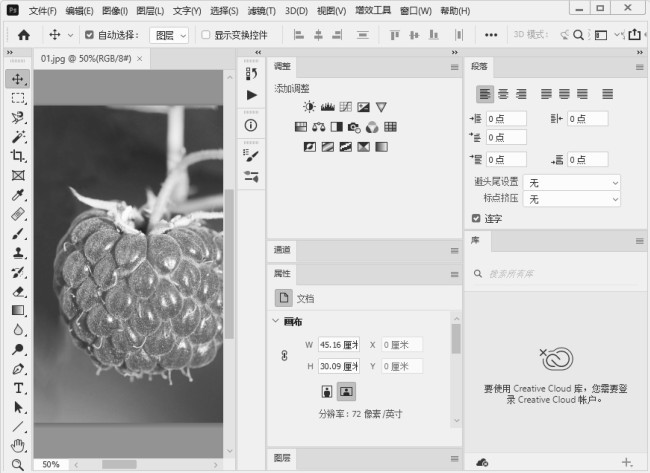Select the Clone Stamp tool

(x=17, y=253)
